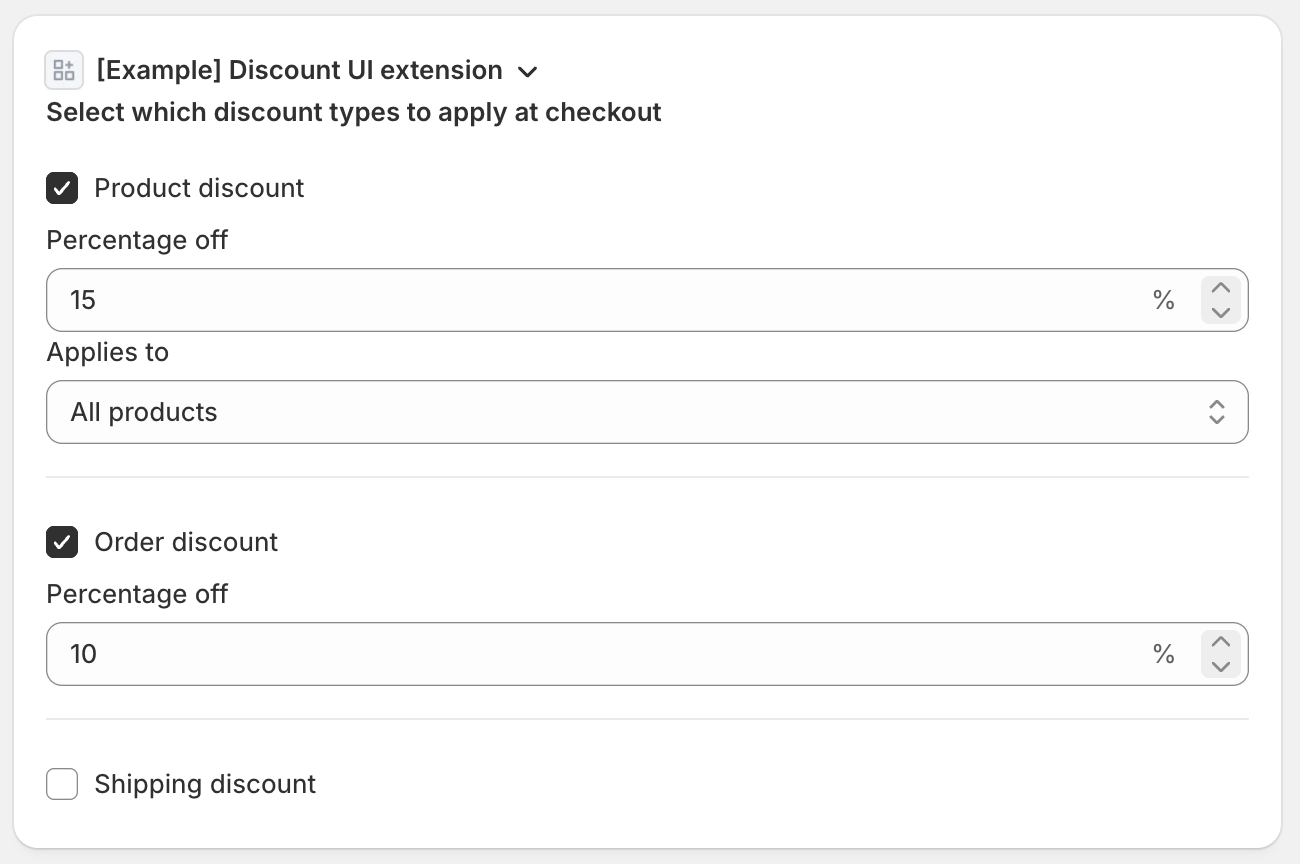Click the Product discount label text

pos(199,188)
